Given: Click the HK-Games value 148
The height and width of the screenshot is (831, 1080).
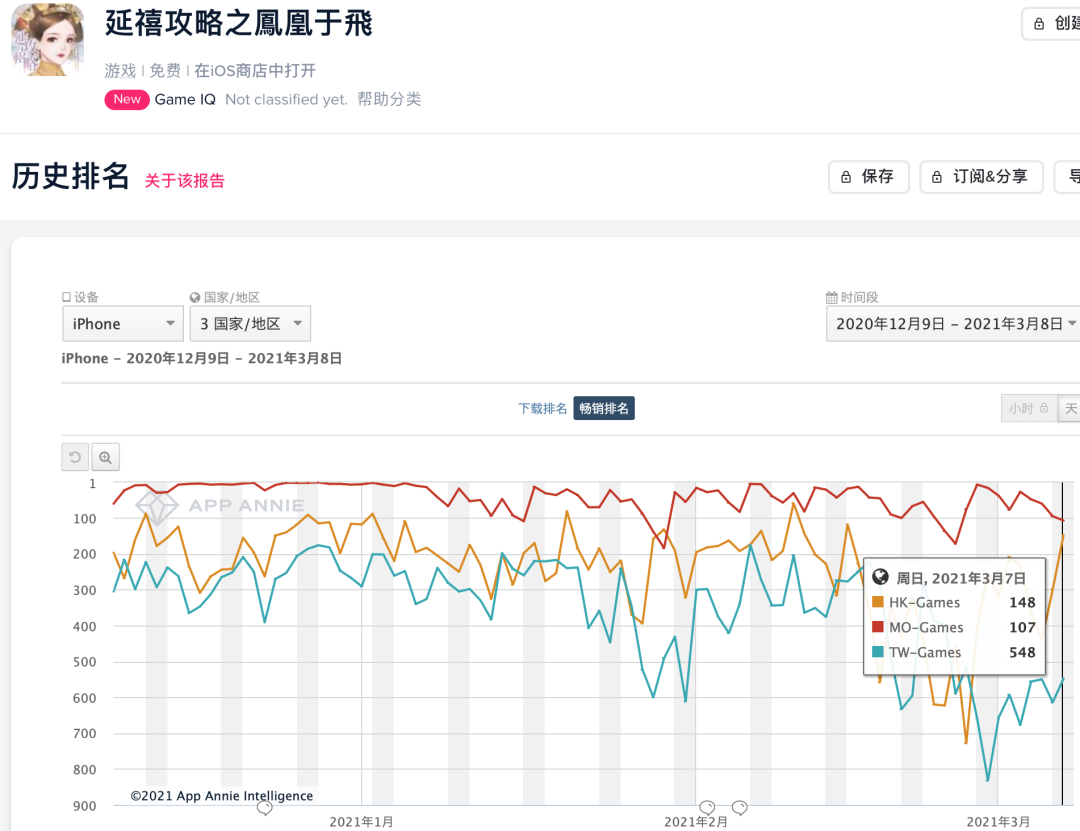Looking at the screenshot, I should click(1022, 602).
